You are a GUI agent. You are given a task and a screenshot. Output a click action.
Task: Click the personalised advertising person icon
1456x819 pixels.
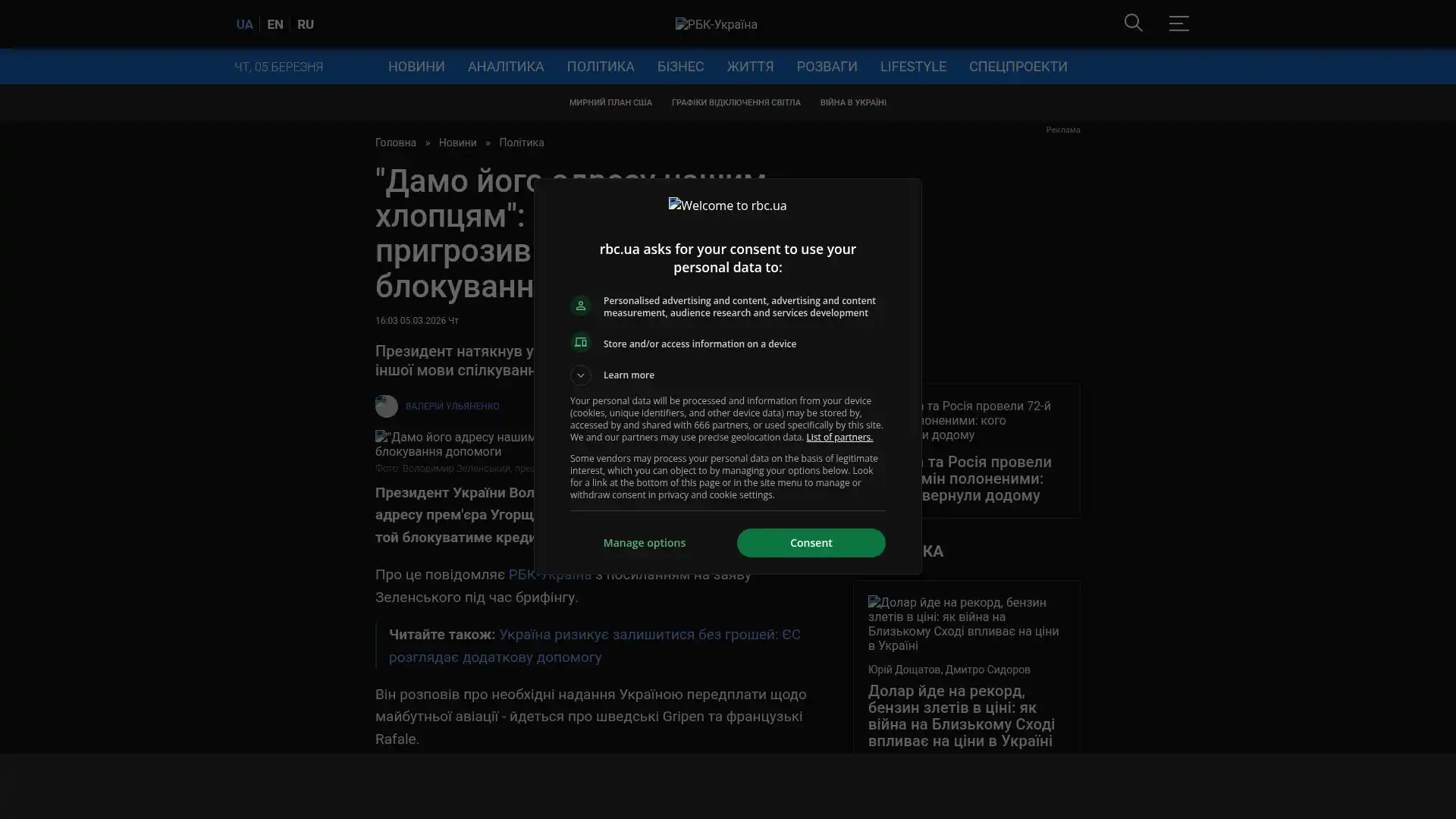(580, 306)
